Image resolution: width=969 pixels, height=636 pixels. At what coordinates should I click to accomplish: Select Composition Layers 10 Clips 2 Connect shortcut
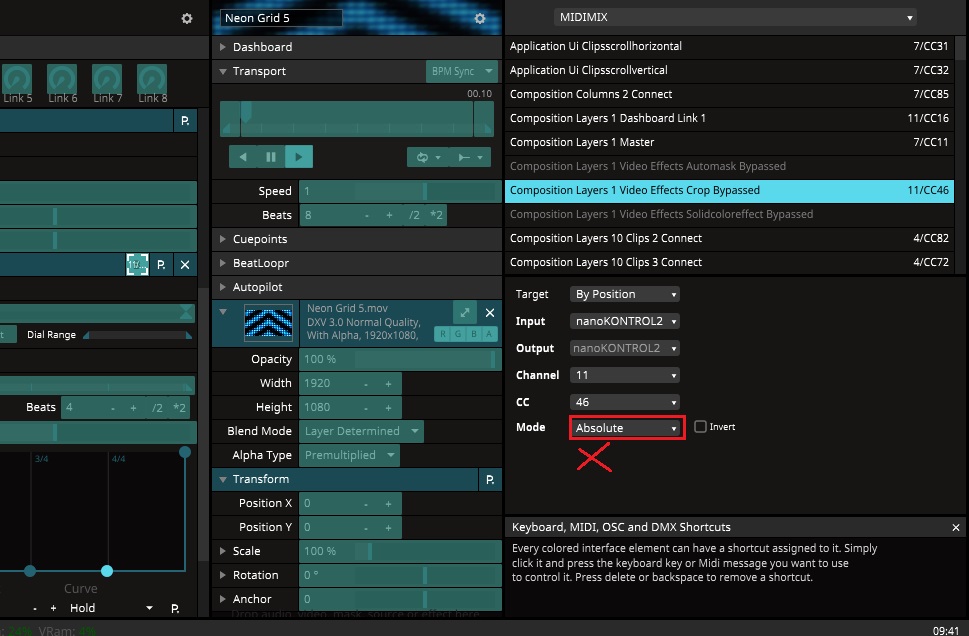[x=729, y=238]
